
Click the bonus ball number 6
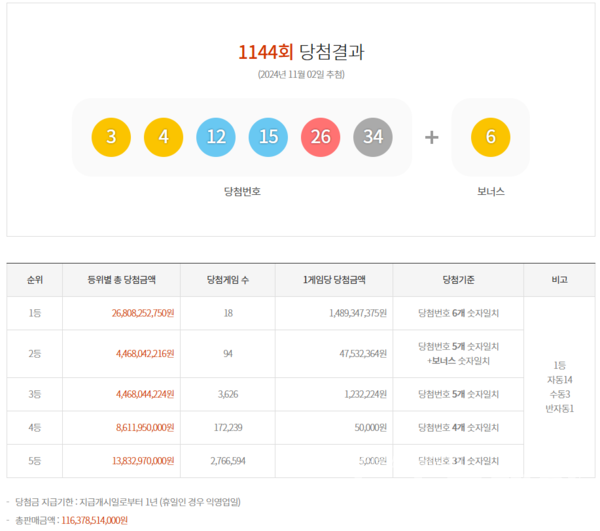[x=491, y=137]
